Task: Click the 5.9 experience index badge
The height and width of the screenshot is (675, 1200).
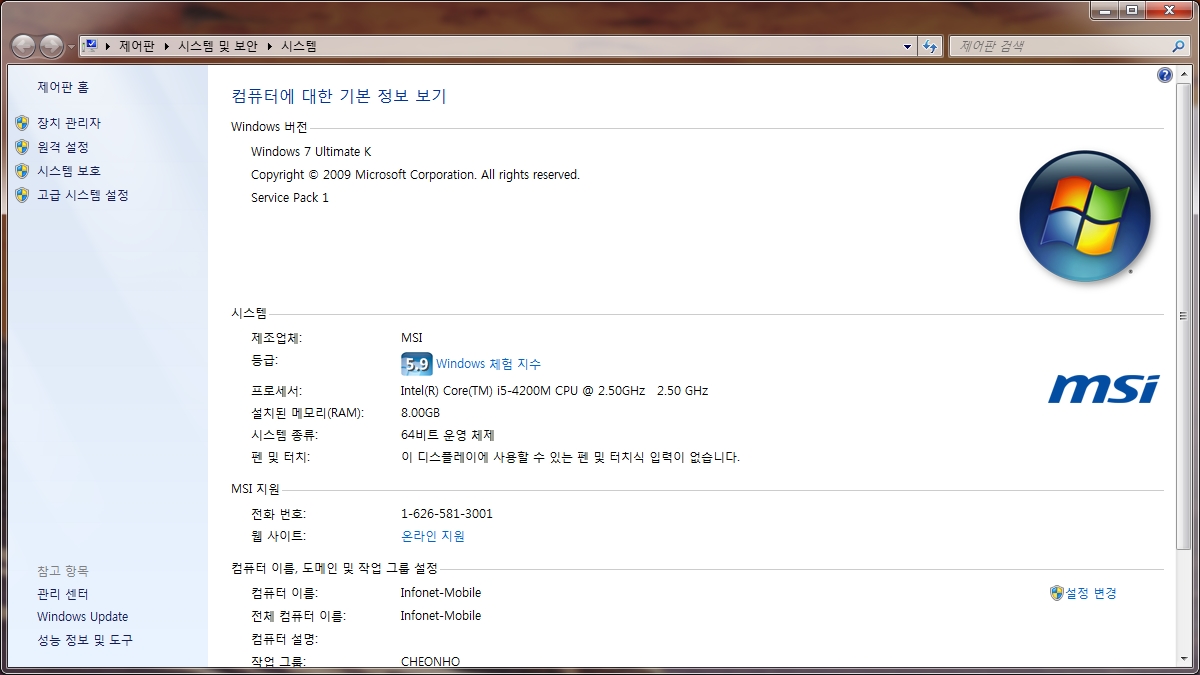Action: click(416, 364)
